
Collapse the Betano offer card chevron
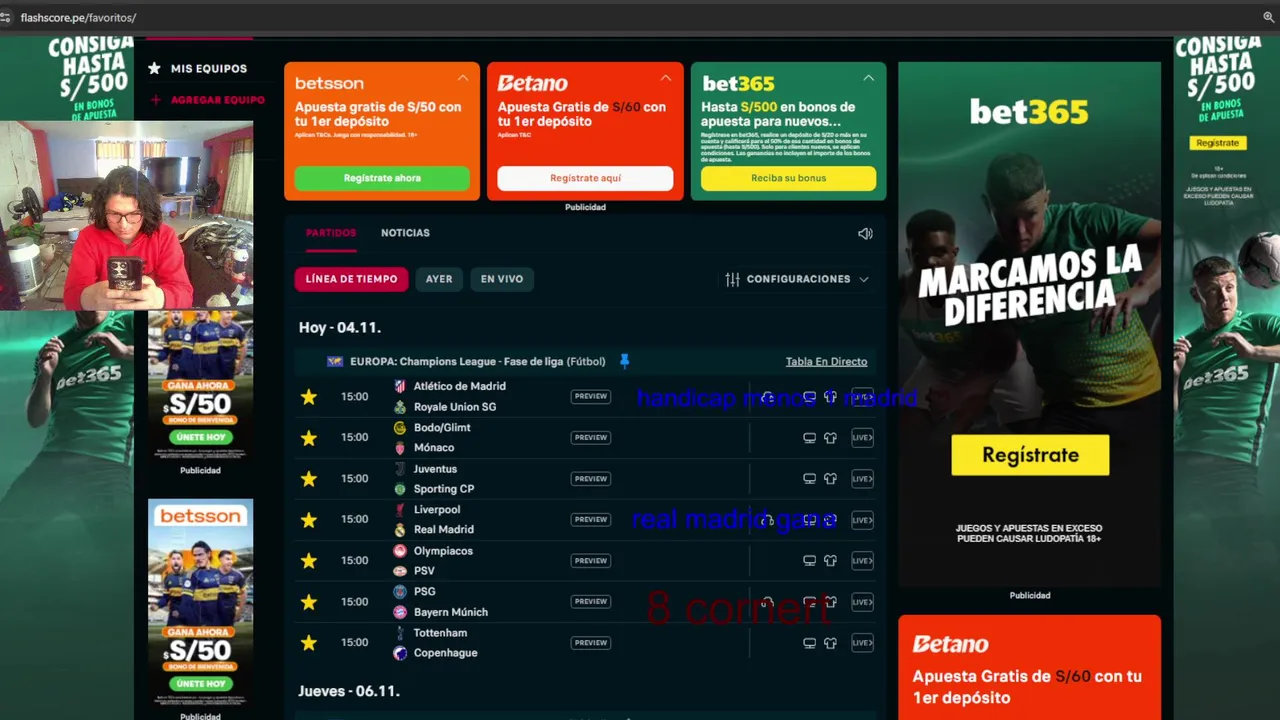pos(666,78)
